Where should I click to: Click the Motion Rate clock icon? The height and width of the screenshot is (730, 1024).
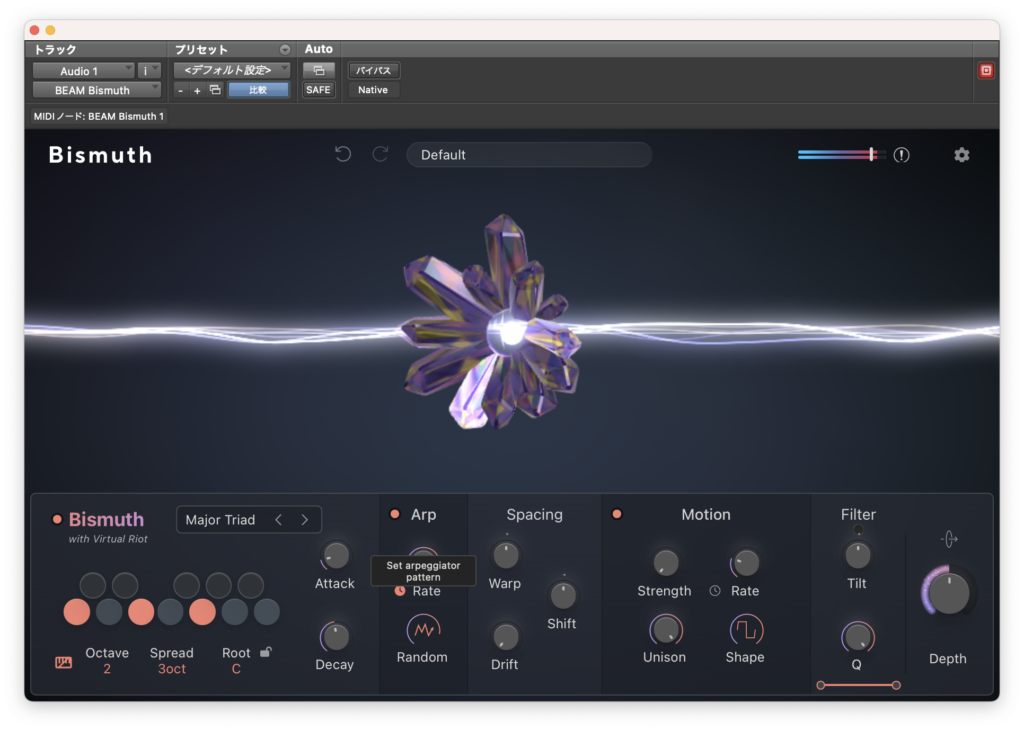click(x=715, y=591)
